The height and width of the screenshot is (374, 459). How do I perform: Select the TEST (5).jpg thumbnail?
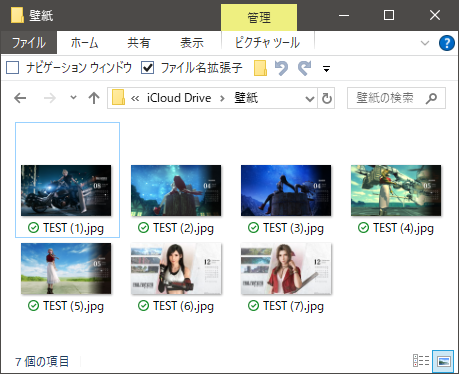[66, 268]
